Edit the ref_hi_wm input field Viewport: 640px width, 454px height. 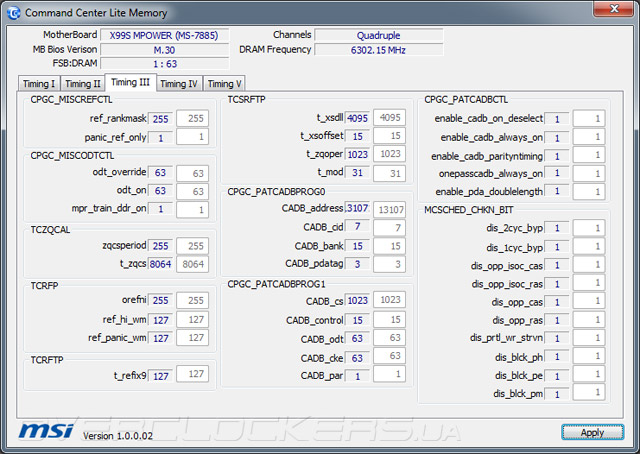click(193, 319)
